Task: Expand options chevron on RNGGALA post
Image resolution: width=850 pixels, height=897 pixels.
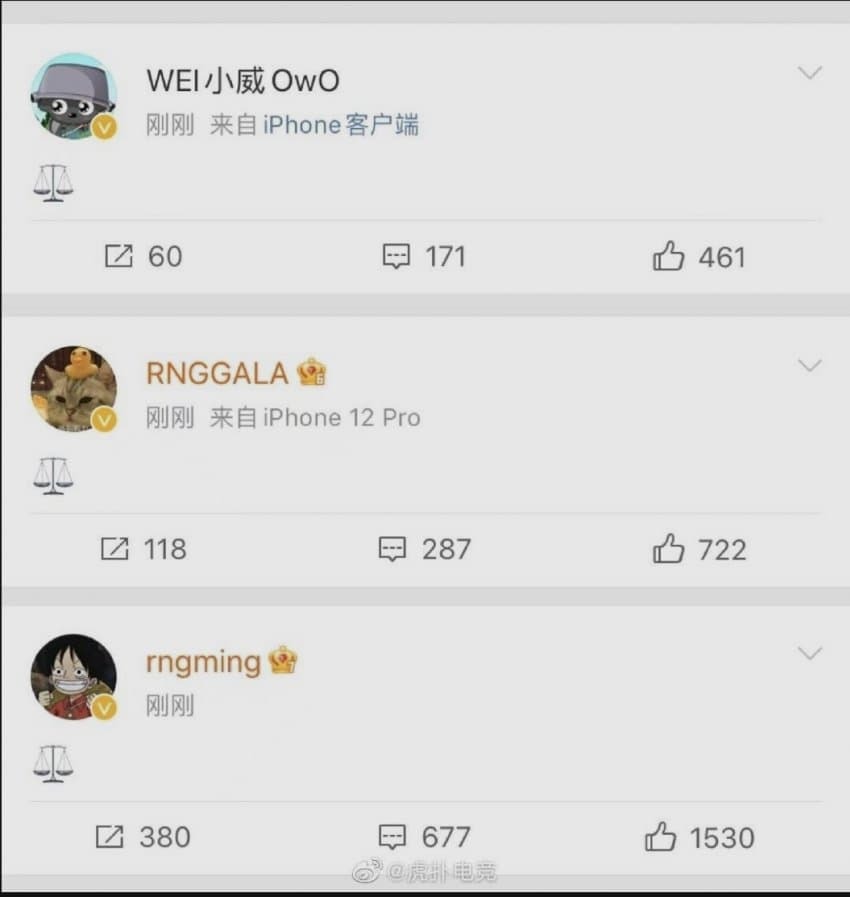Action: (810, 365)
